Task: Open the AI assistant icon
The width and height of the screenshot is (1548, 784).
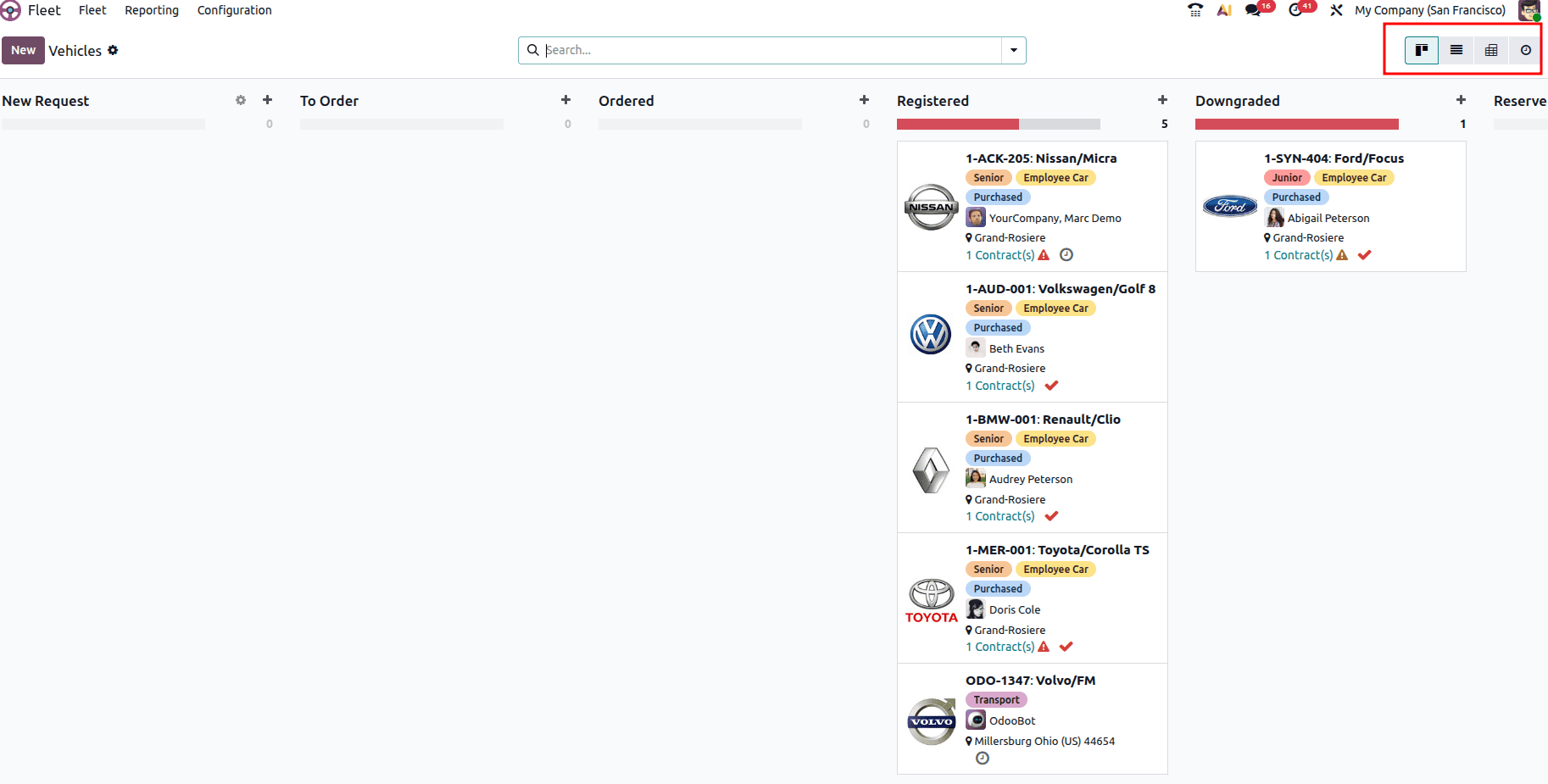Action: tap(1224, 10)
